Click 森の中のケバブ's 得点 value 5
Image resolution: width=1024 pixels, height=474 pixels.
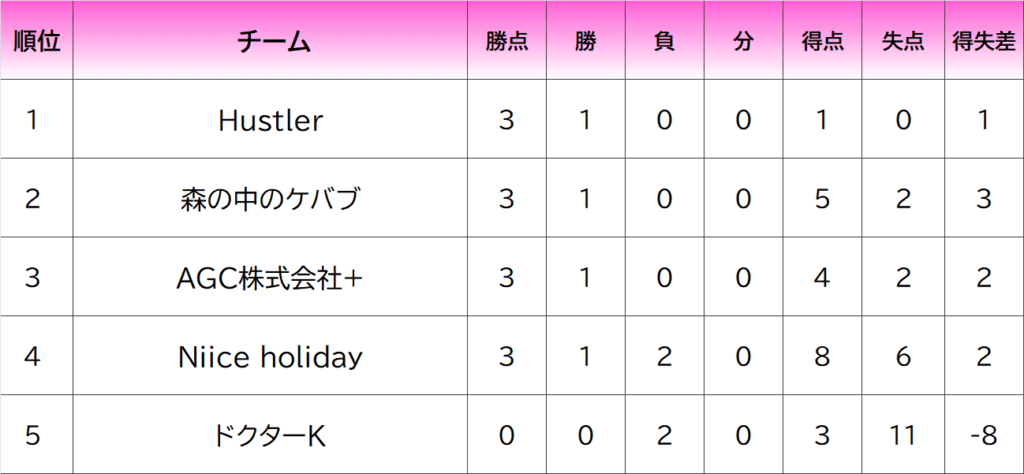pos(822,199)
